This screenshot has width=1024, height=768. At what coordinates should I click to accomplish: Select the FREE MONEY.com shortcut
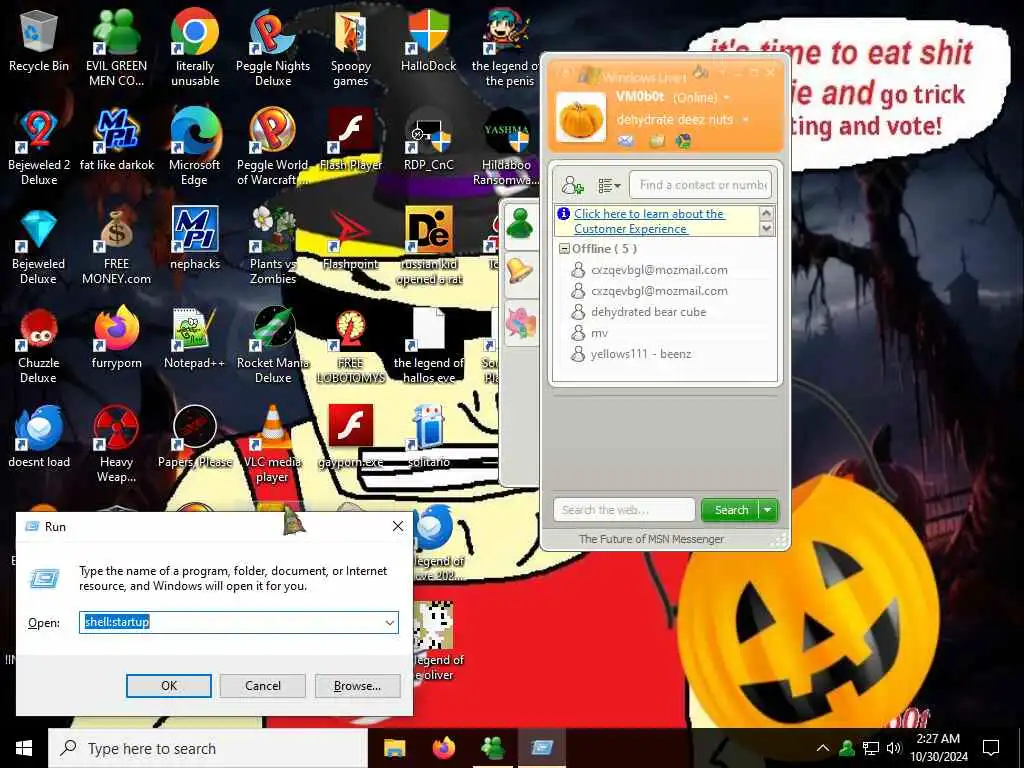[x=116, y=247]
